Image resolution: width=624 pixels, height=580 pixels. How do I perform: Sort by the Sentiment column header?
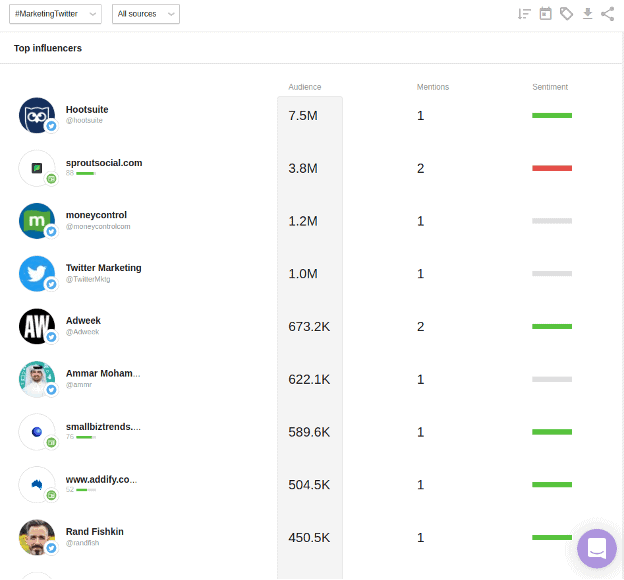pyautogui.click(x=550, y=87)
